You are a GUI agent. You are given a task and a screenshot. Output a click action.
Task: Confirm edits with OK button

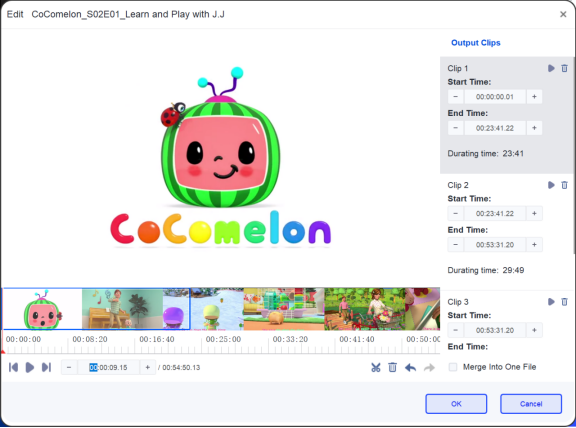456,404
